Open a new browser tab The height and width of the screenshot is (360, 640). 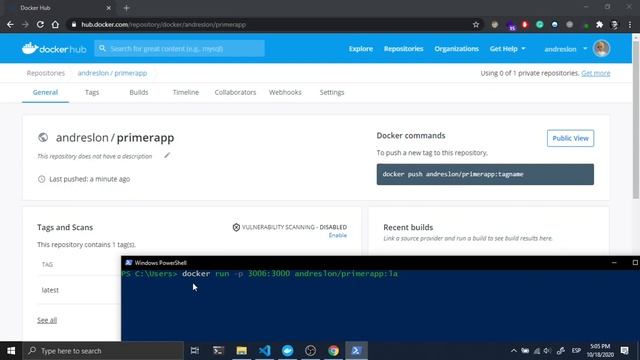[x=126, y=8]
